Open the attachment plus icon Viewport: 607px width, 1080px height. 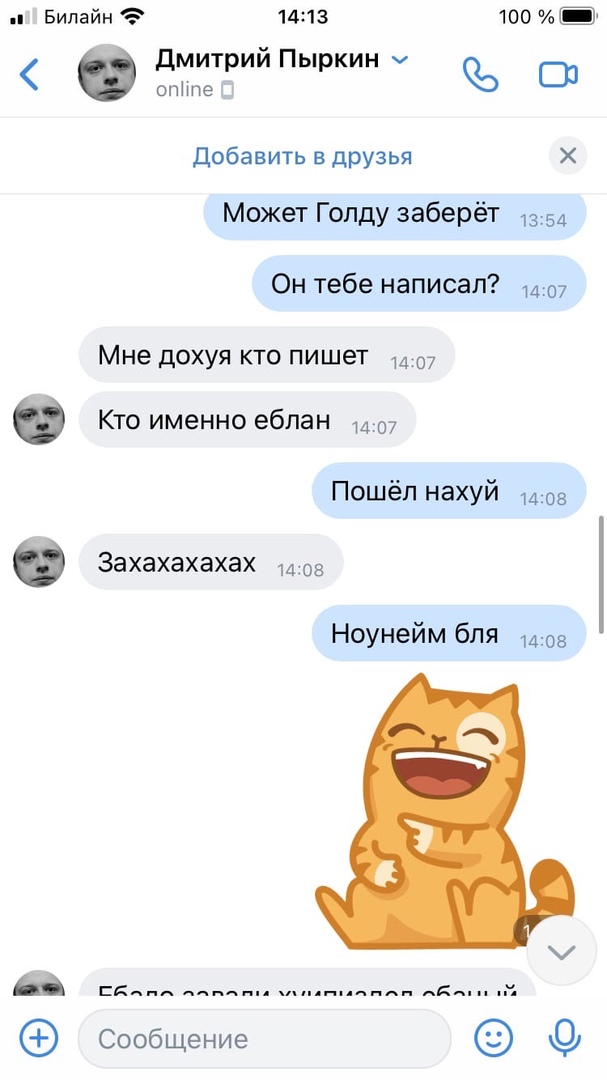[x=39, y=1037]
